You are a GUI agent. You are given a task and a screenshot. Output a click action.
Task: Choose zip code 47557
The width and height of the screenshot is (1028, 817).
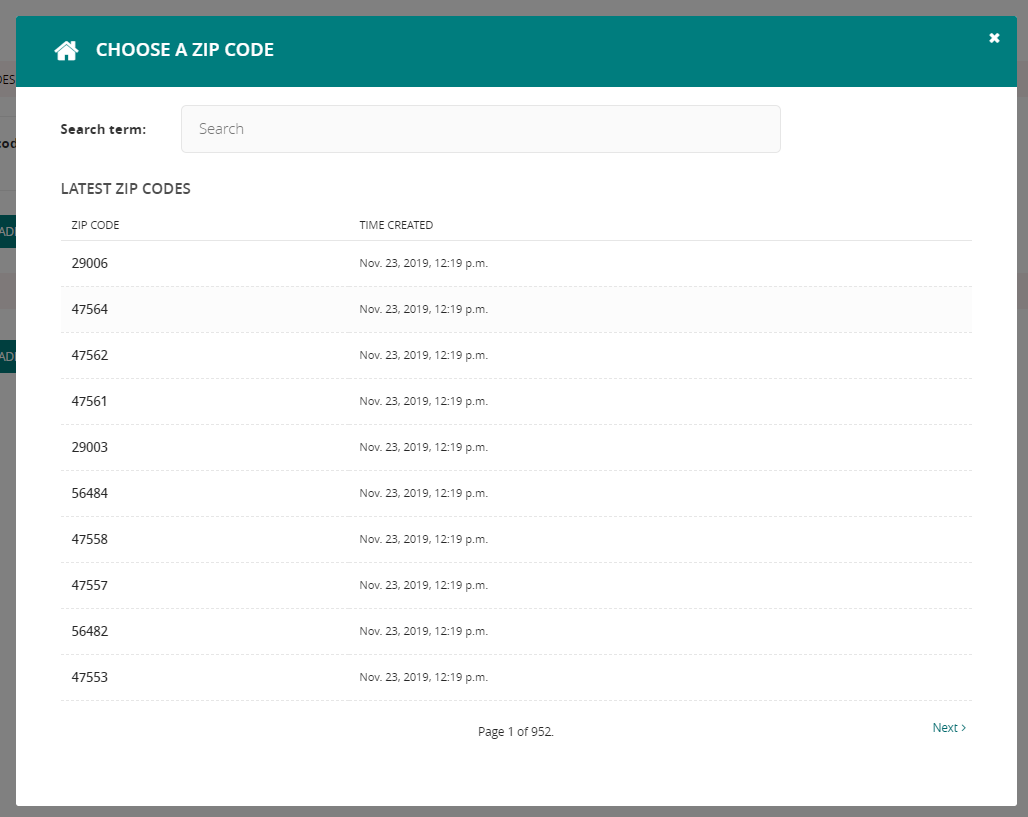pyautogui.click(x=90, y=585)
